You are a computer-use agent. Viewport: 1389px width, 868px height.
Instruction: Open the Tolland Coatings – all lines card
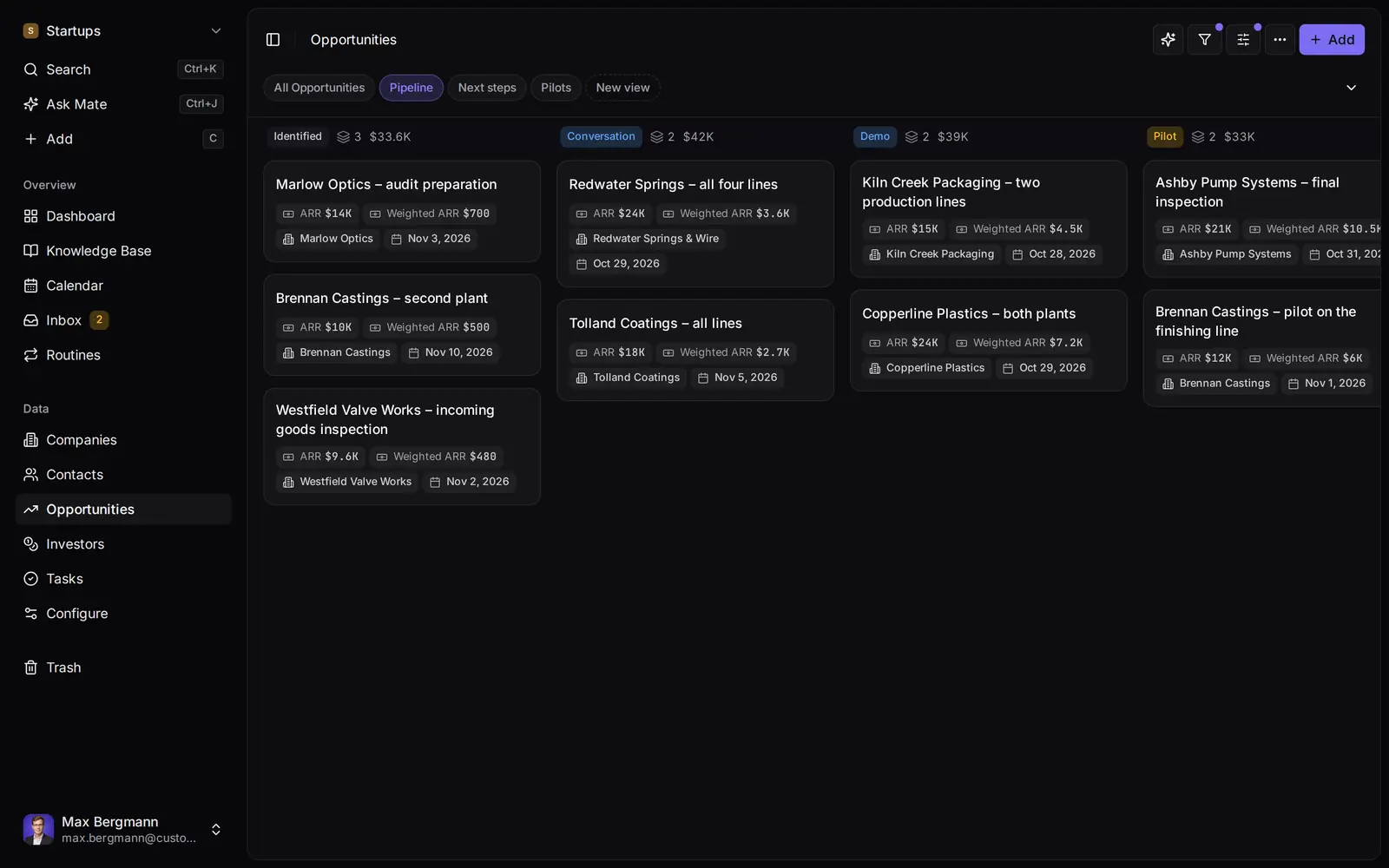click(x=695, y=351)
